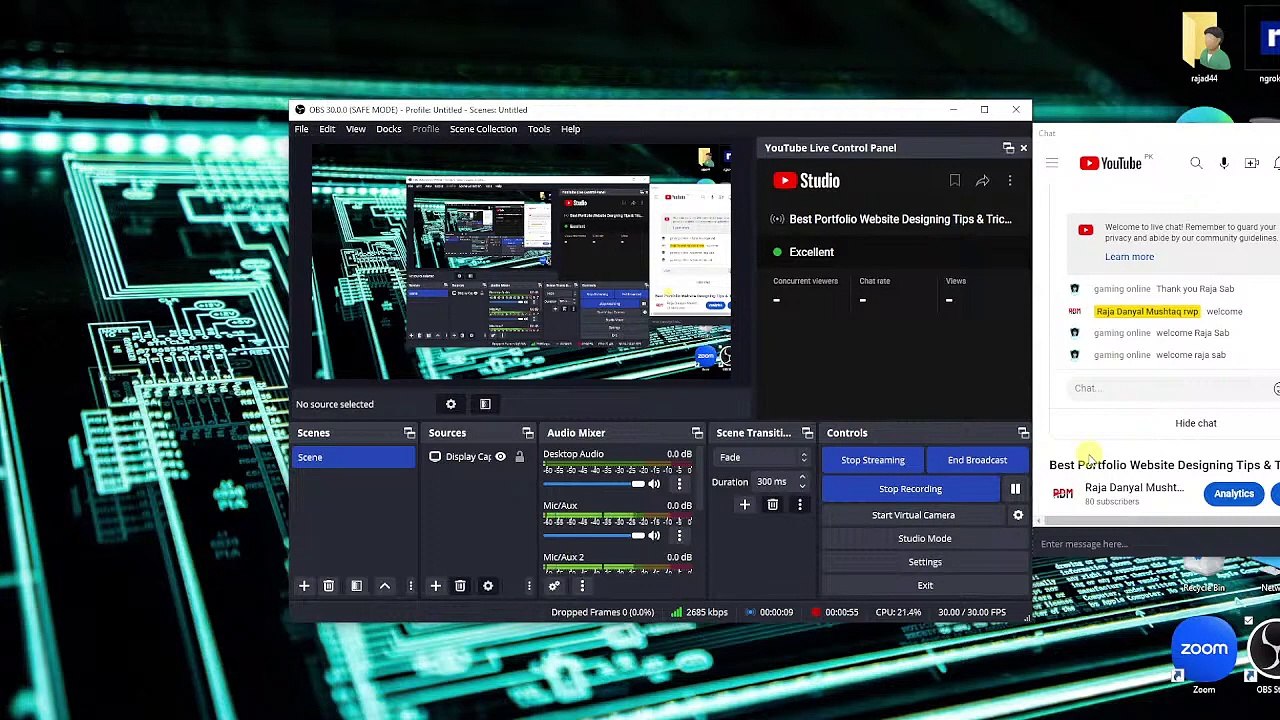
Task: Add a scene transition with plus icon
Action: (x=744, y=505)
